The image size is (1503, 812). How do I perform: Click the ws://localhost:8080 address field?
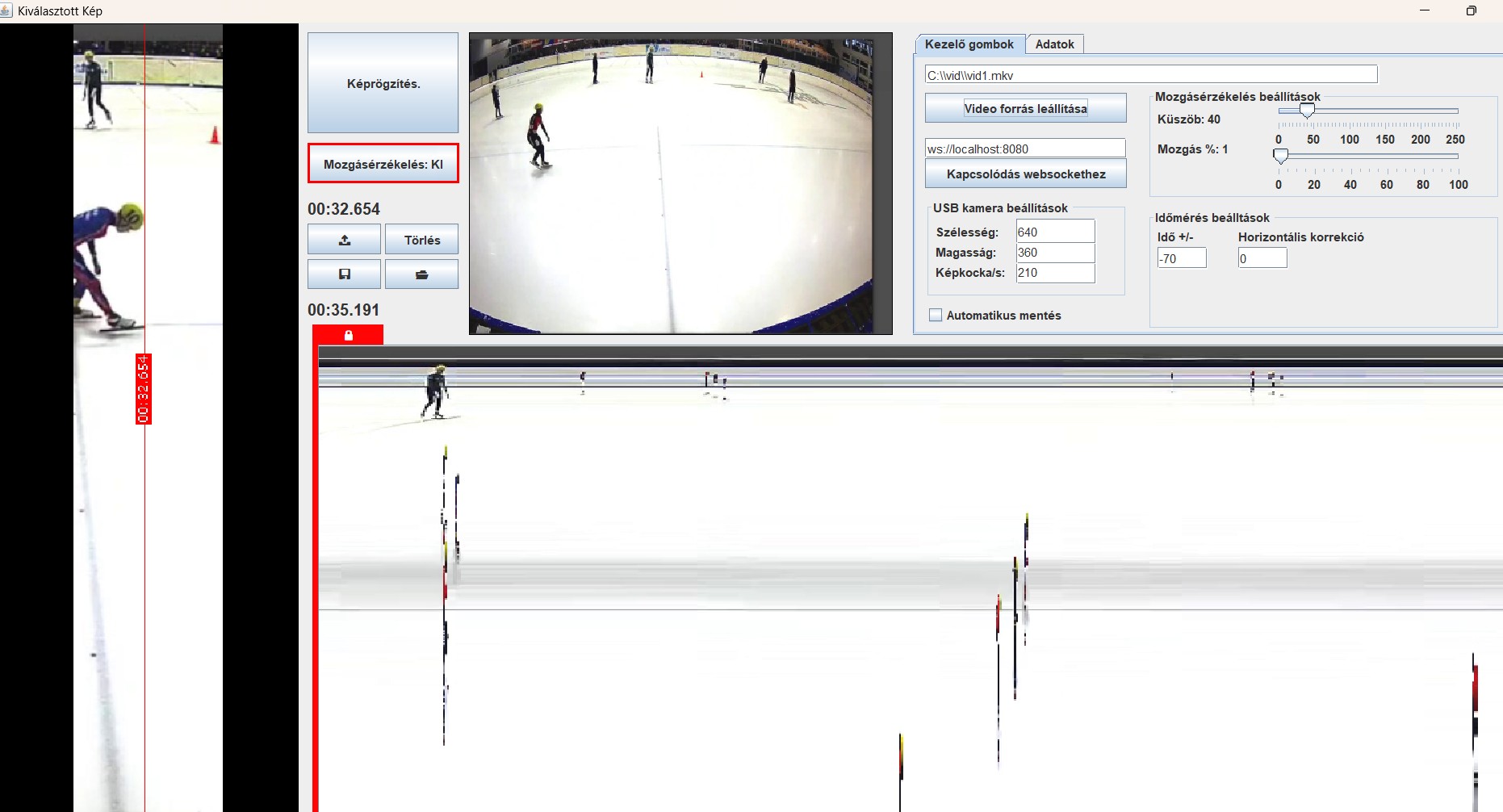(x=1024, y=149)
